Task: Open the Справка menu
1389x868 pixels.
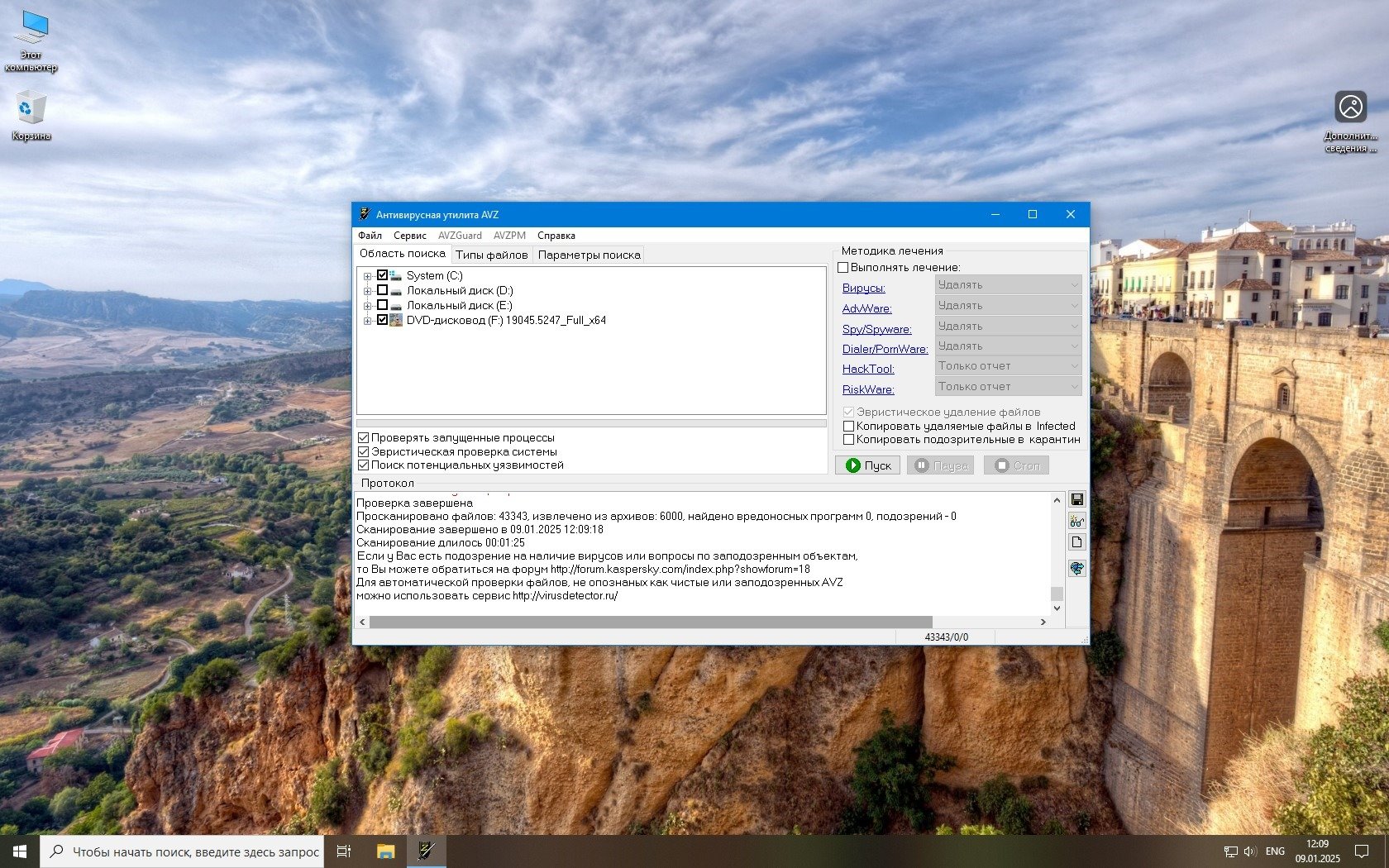Action: (556, 236)
